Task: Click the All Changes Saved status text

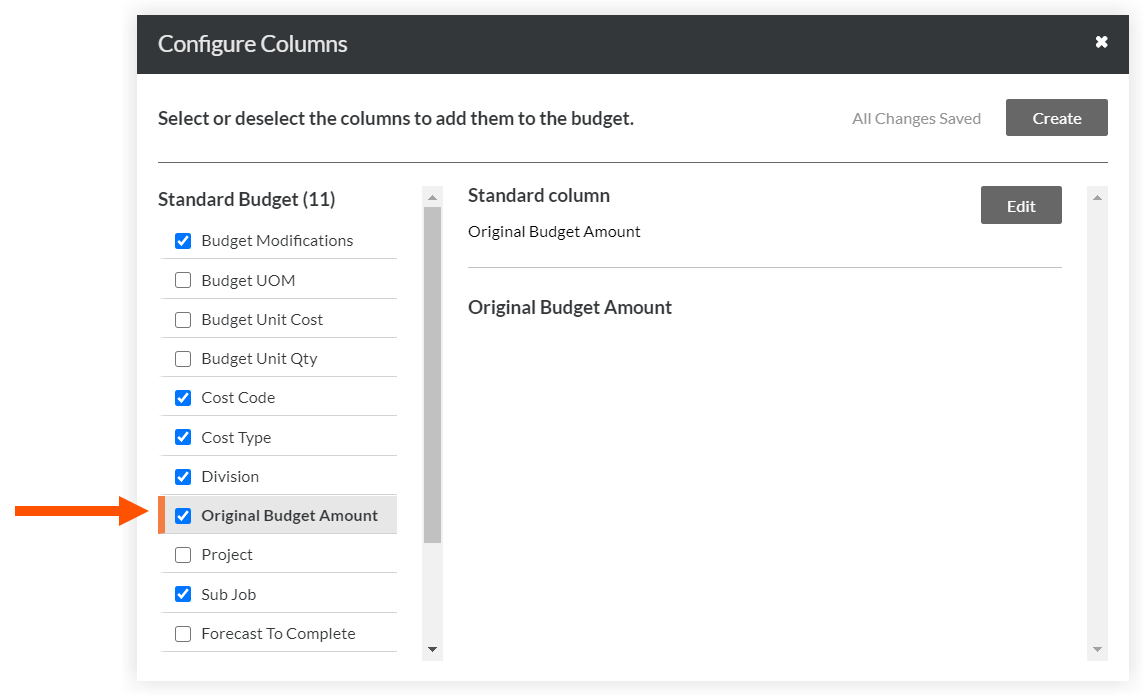Action: pyautogui.click(x=916, y=118)
